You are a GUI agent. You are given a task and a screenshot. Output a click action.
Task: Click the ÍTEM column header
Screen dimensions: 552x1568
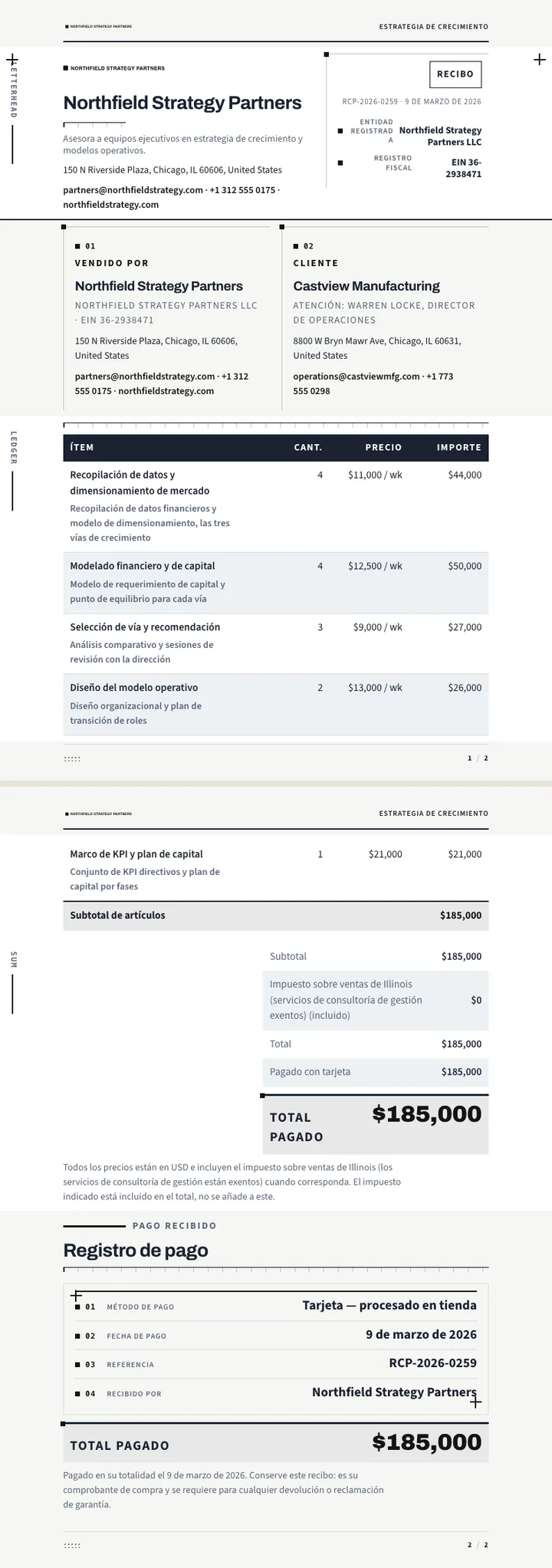[82, 448]
